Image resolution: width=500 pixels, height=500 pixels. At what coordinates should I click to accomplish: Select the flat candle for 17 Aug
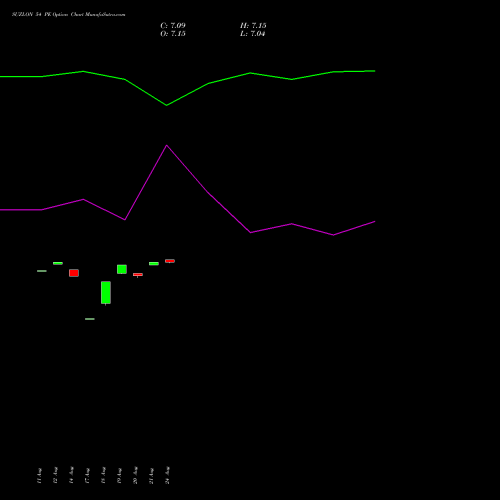click(90, 319)
